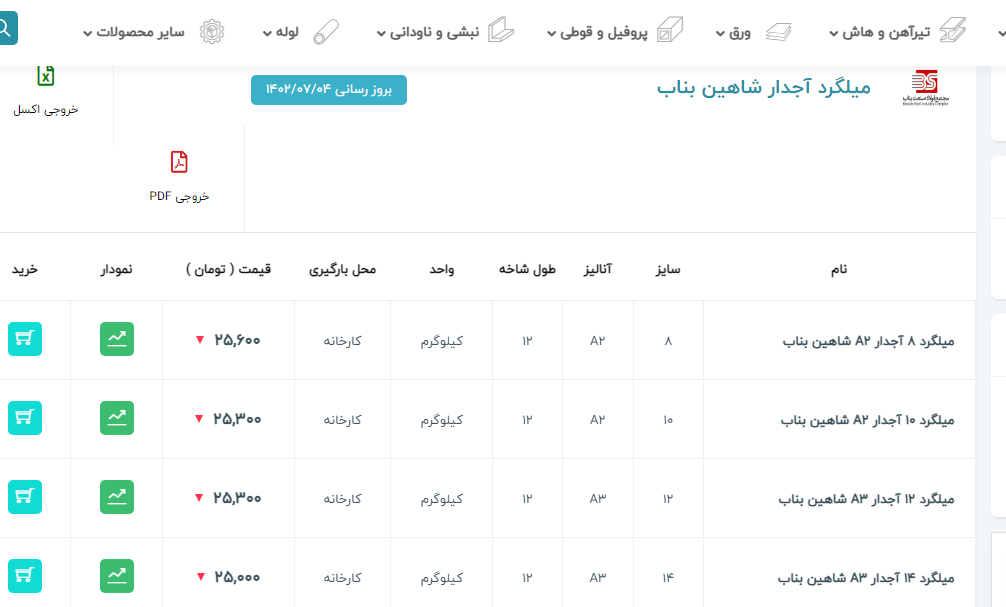Add میلگرد ۱۲ آجدار A۳ to cart
This screenshot has height=607, width=1006.
pos(25,497)
